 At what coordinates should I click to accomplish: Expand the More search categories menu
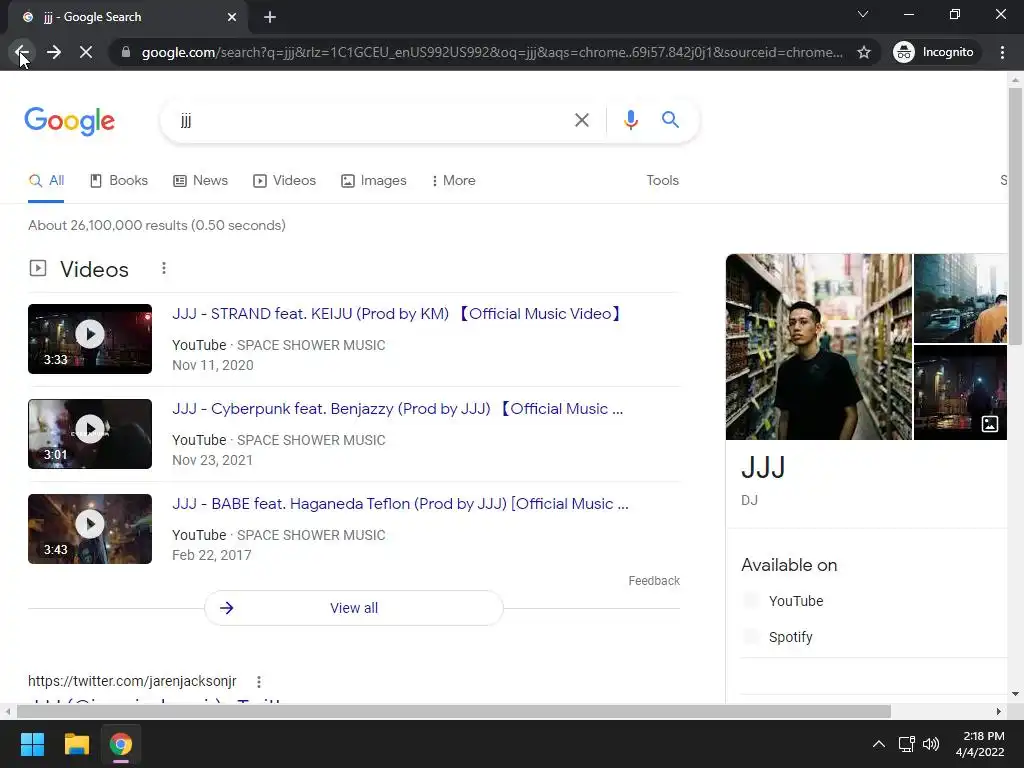click(453, 181)
